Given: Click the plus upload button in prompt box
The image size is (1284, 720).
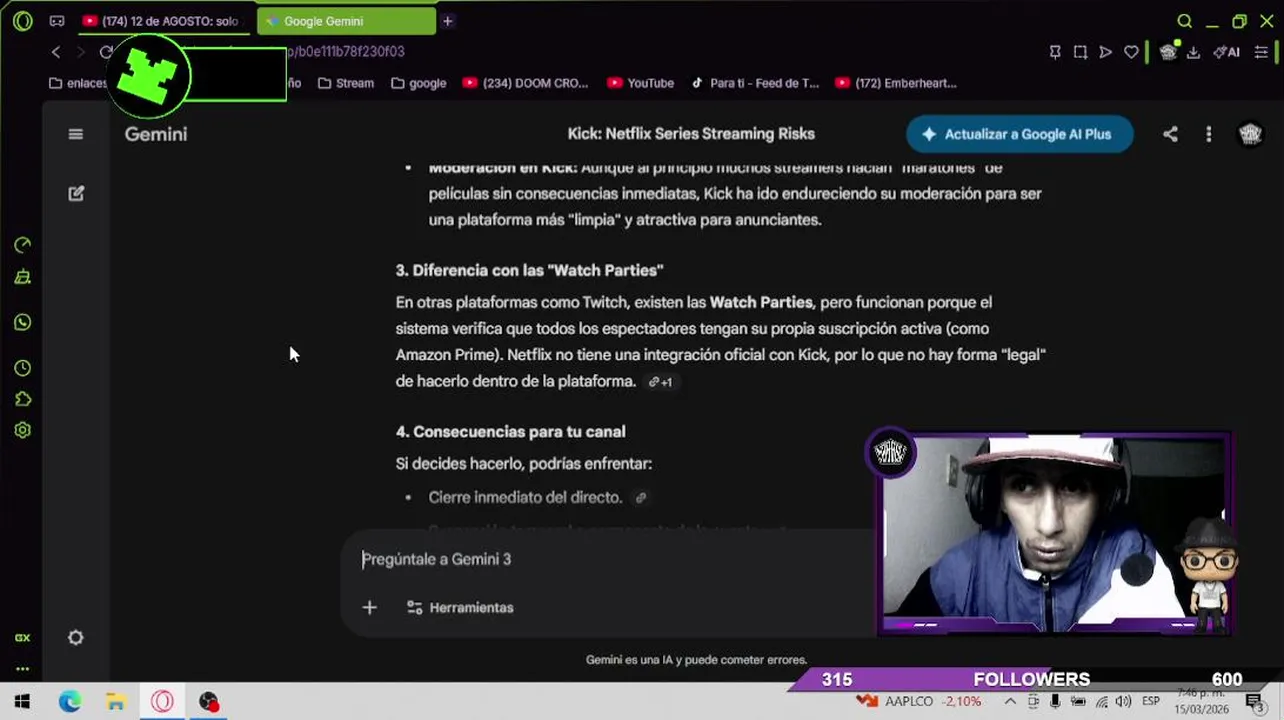Looking at the screenshot, I should (x=369, y=607).
